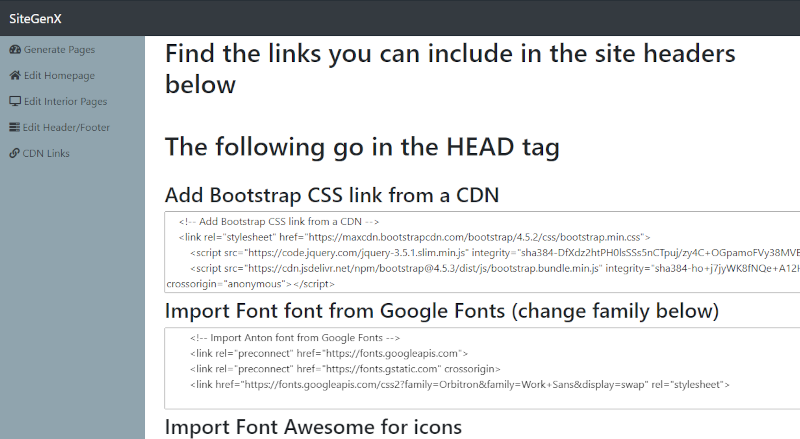Click the bootstrap.bundle.min.js script line
The height and width of the screenshot is (439, 800).
pyautogui.click(x=495, y=269)
